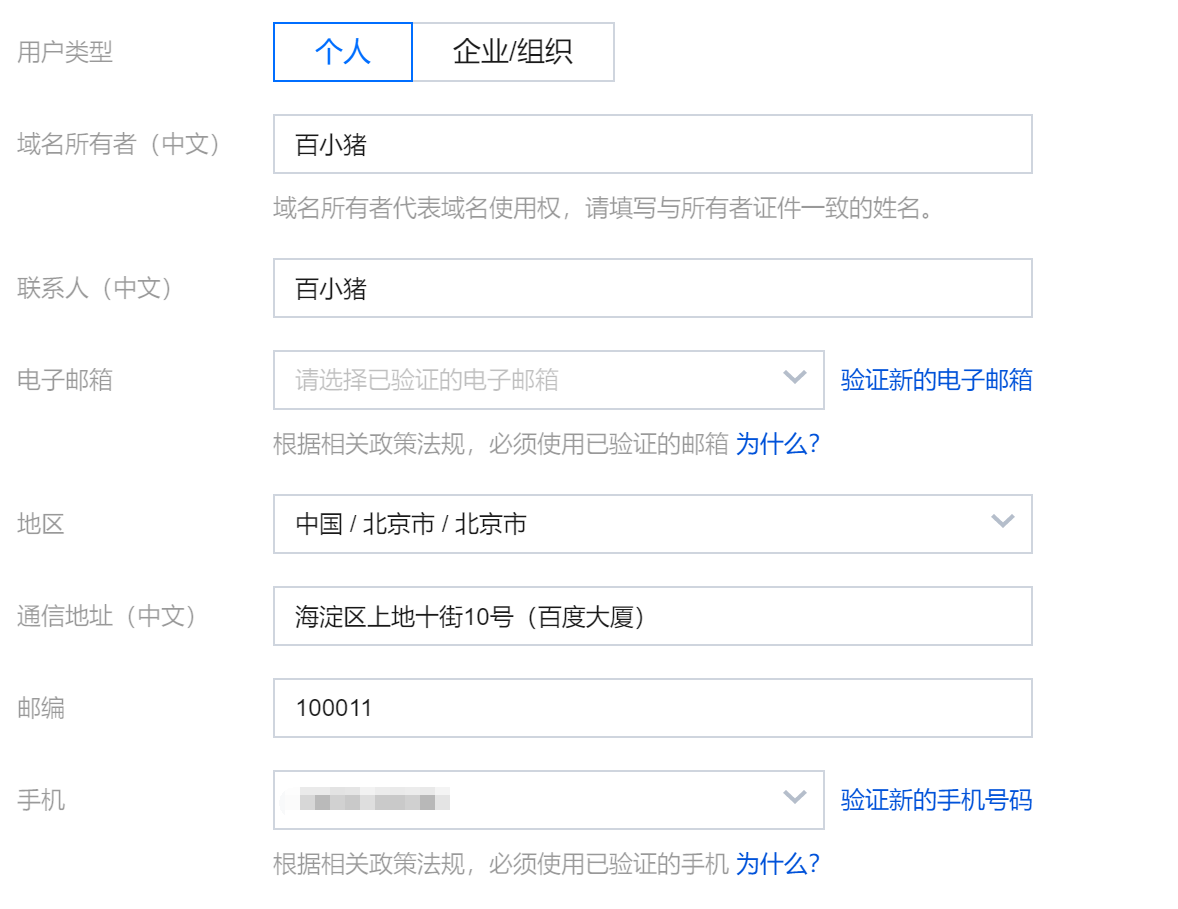1178x909 pixels.
Task: Click the email dropdown chevron arrow
Action: point(795,377)
